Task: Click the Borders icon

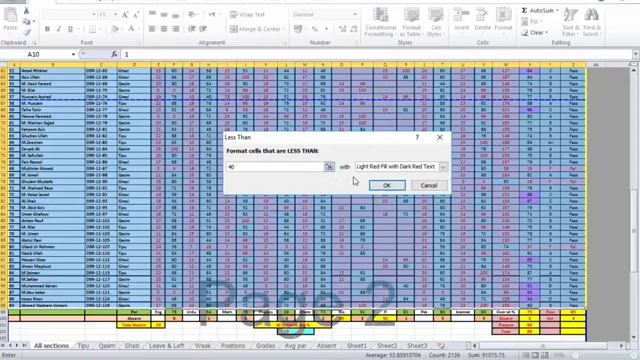Action: point(93,29)
